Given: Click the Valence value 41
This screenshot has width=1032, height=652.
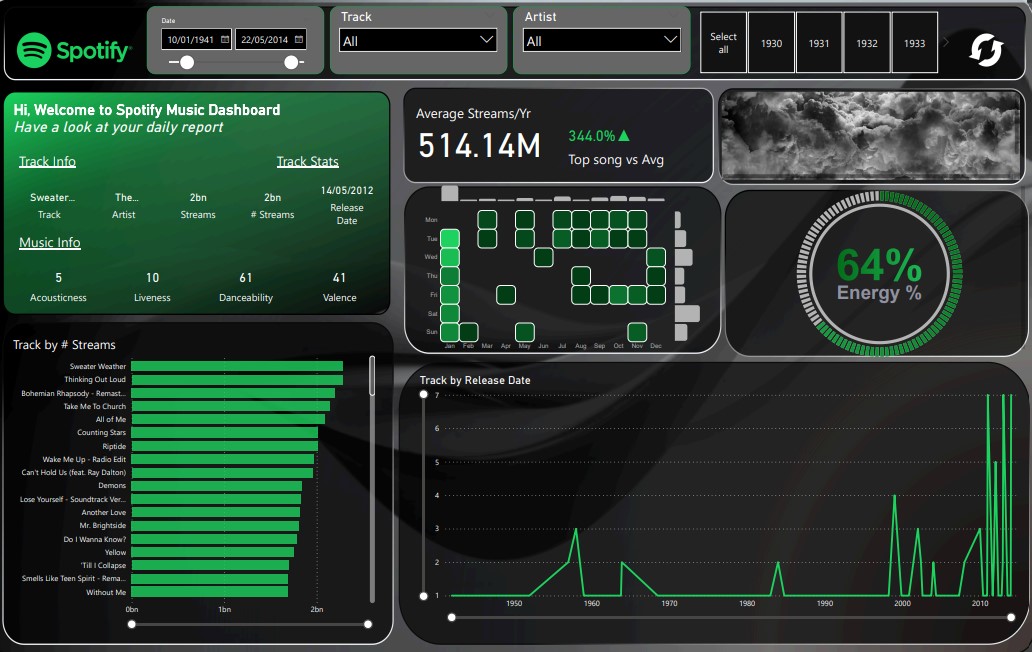Looking at the screenshot, I should pyautogui.click(x=339, y=278).
